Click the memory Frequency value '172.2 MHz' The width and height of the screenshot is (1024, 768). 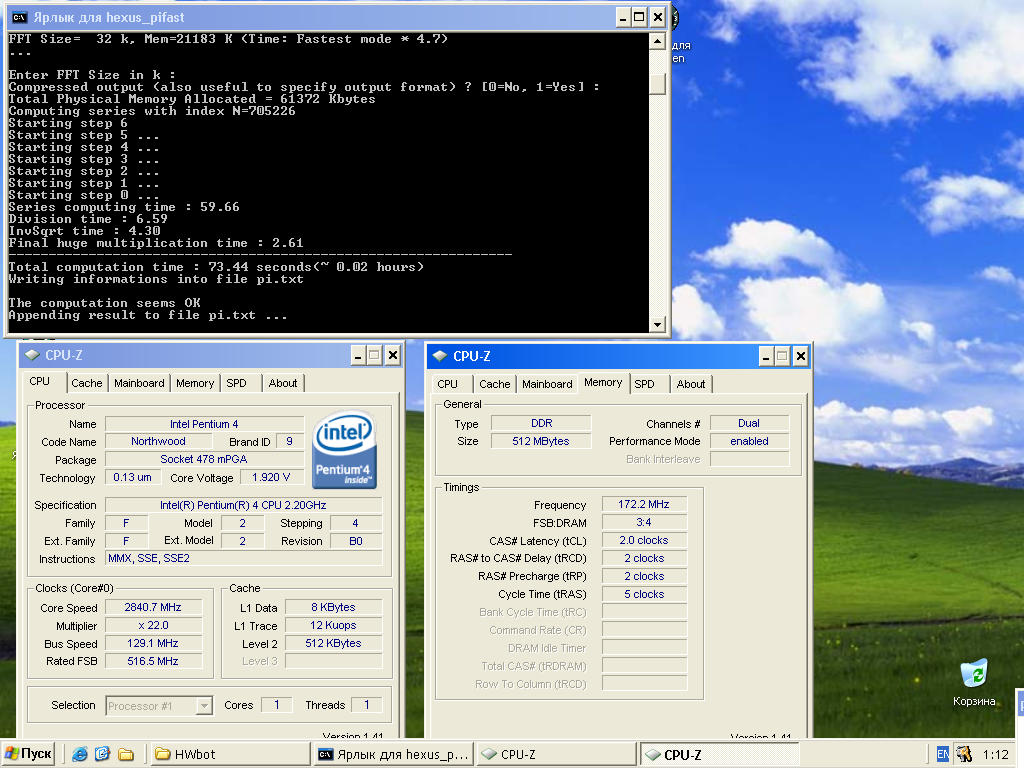coord(644,504)
